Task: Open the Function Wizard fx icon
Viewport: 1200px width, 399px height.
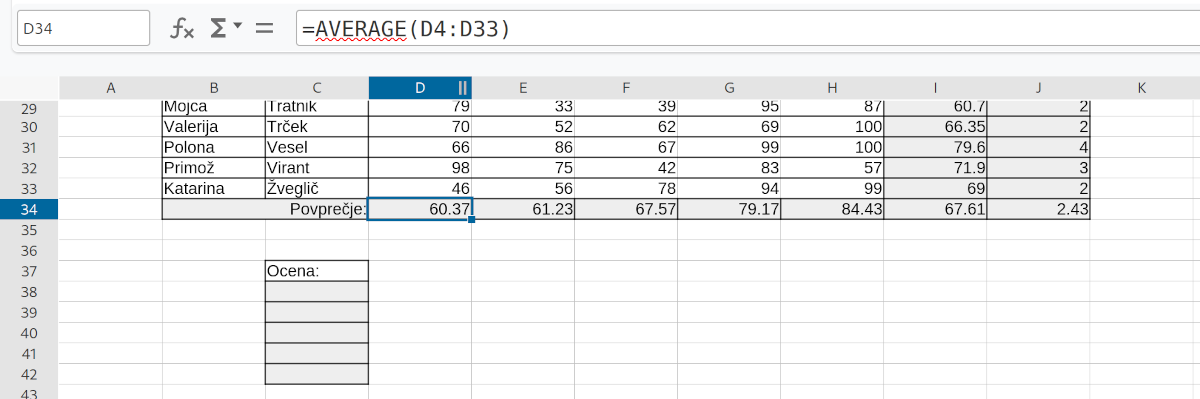Action: [181, 29]
